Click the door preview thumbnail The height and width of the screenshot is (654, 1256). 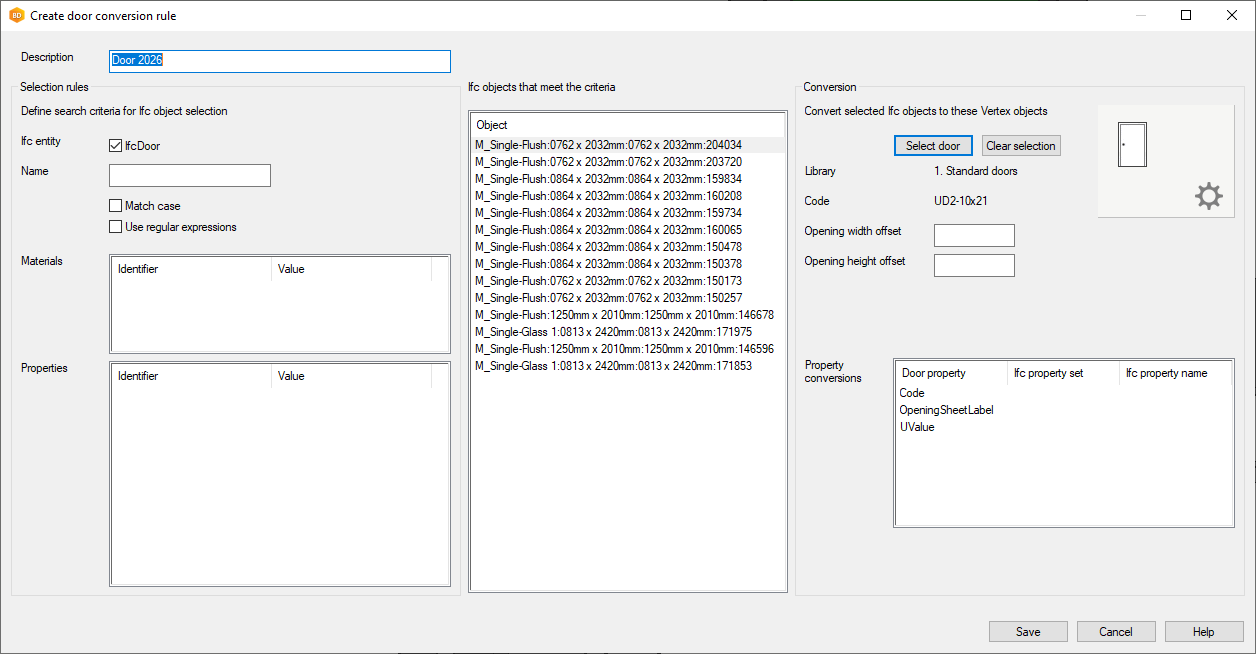coord(1131,145)
